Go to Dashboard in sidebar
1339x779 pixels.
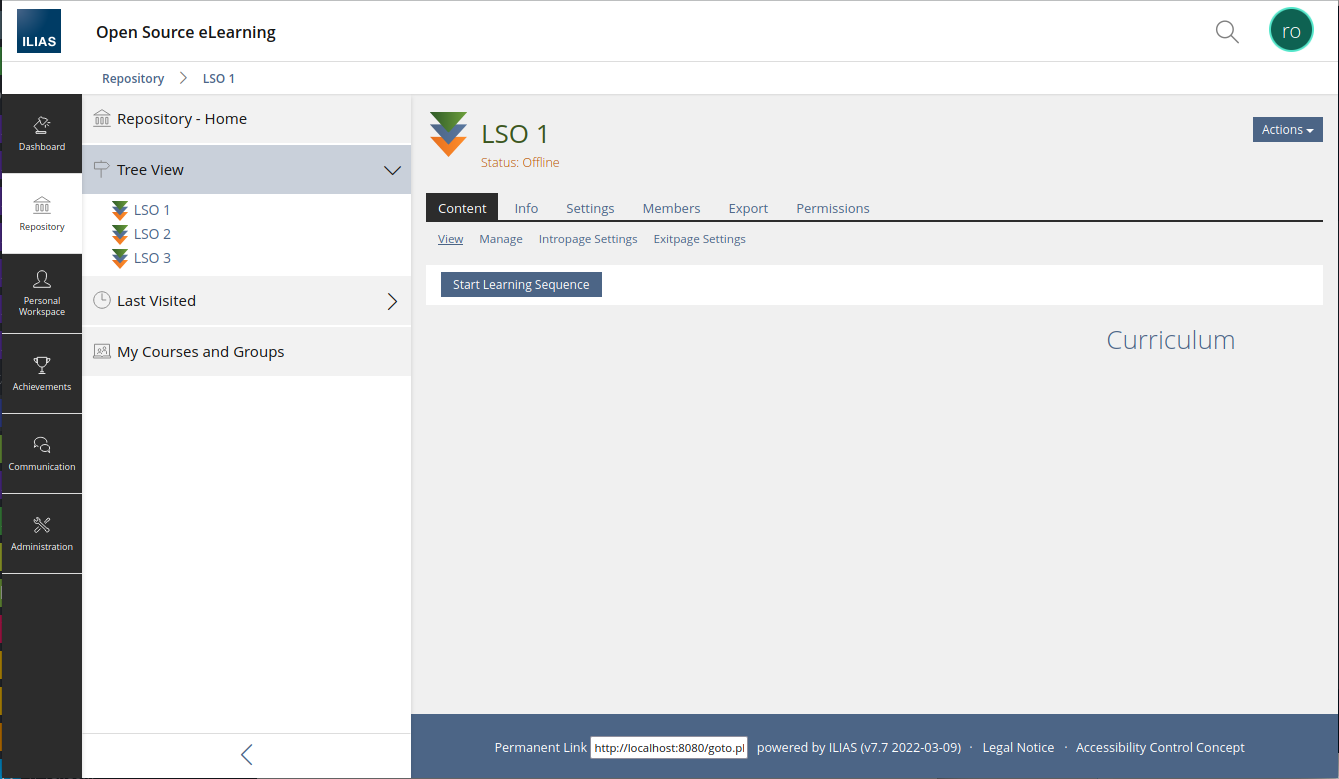point(42,134)
